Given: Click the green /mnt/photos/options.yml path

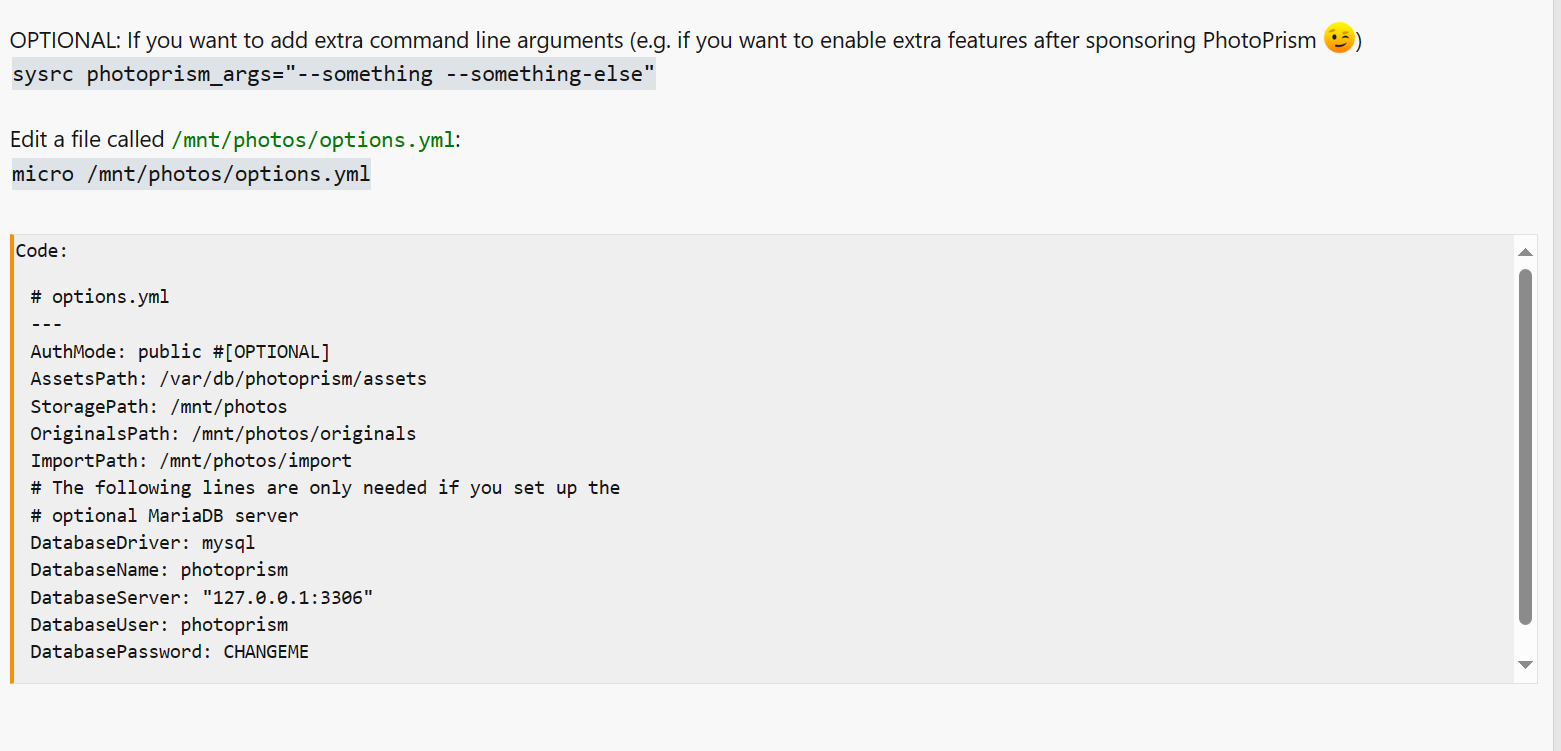Looking at the screenshot, I should tap(314, 140).
